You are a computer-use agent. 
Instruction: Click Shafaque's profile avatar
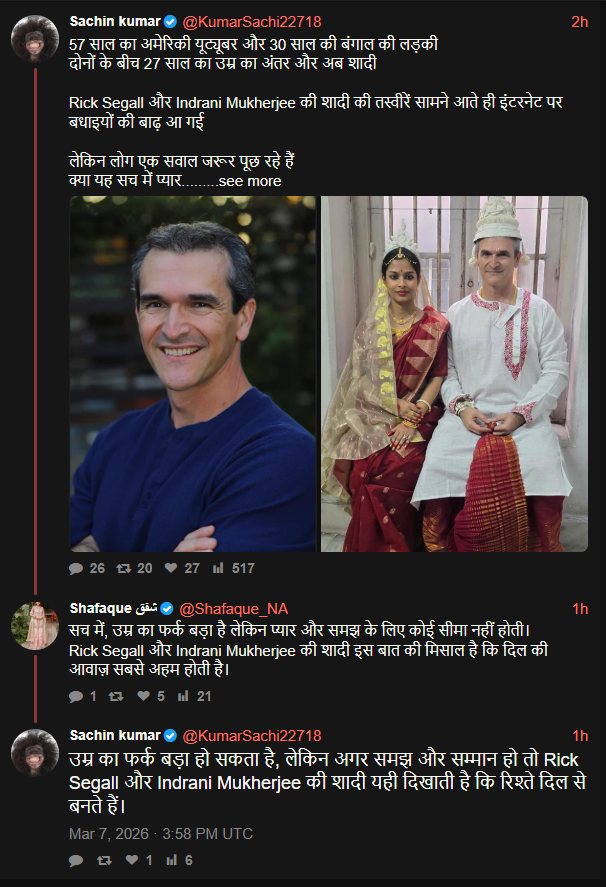click(x=34, y=625)
